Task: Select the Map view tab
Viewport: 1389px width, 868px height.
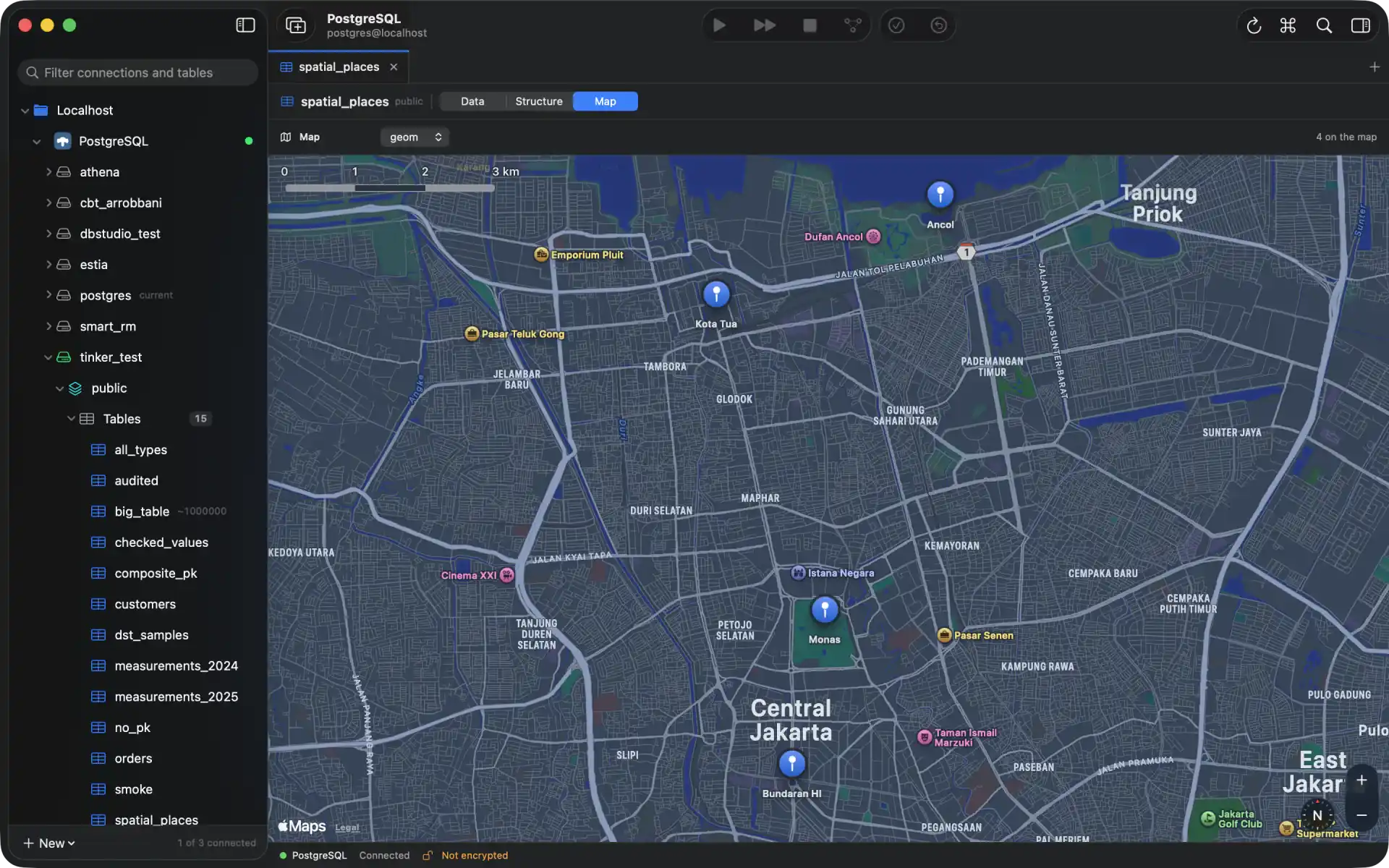Action: [x=606, y=101]
